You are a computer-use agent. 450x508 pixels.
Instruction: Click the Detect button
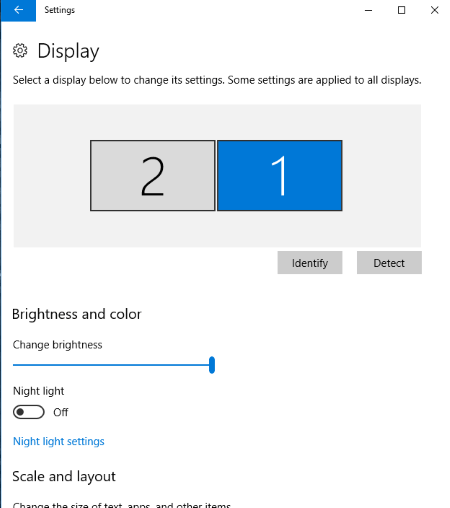389,263
